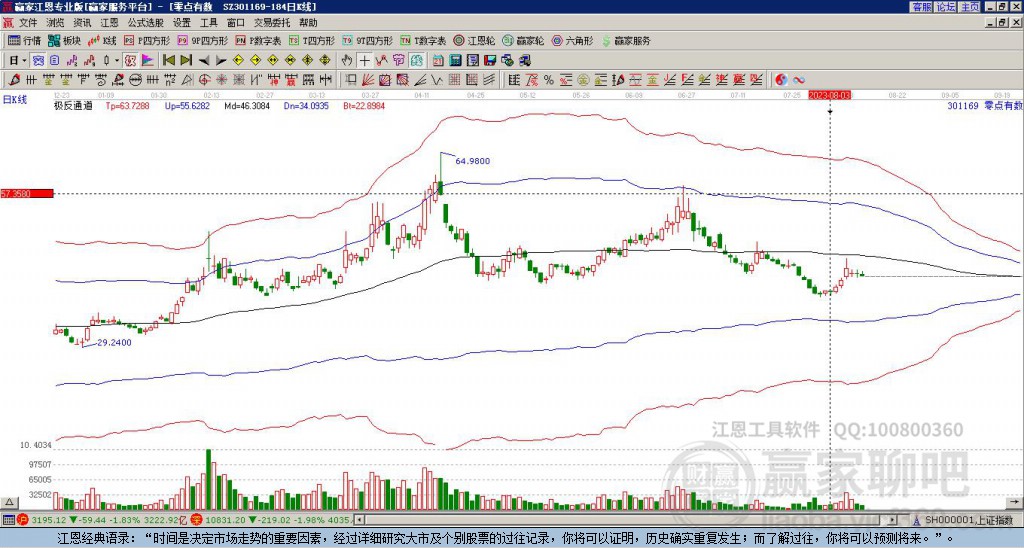Open the 文件 menu
This screenshot has height=548, width=1024.
pyautogui.click(x=28, y=23)
